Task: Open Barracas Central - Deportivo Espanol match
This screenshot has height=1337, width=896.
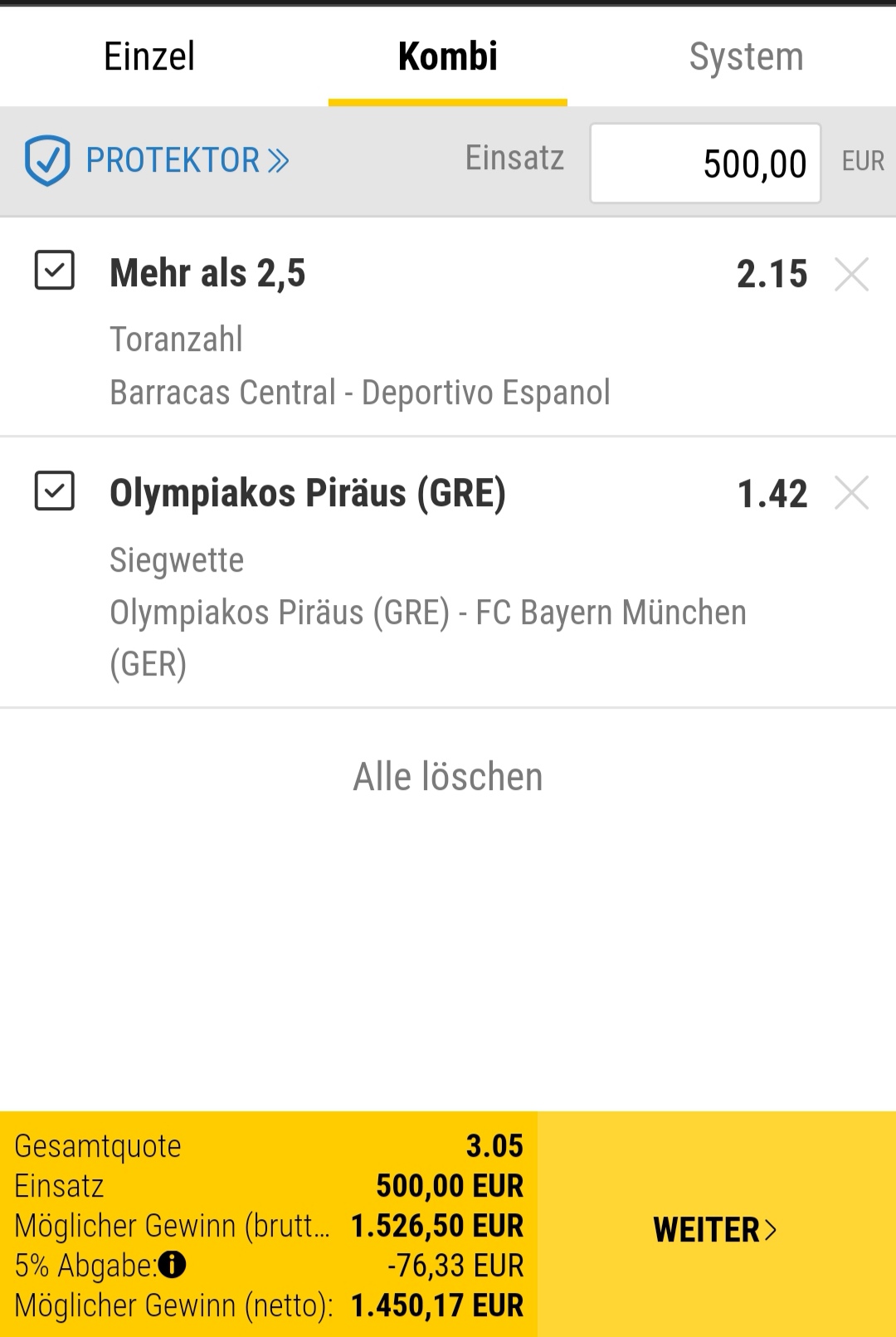Action: pos(360,392)
